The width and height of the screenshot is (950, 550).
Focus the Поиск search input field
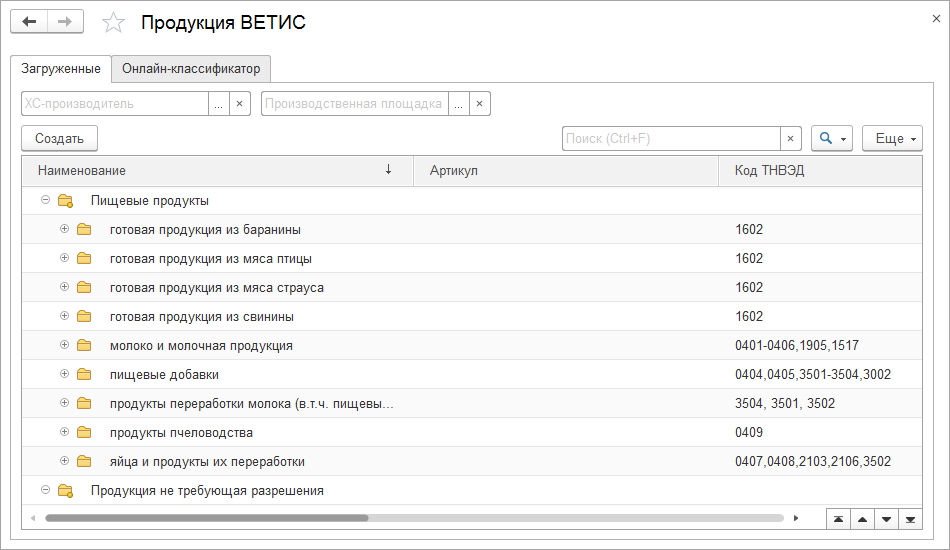(x=670, y=139)
